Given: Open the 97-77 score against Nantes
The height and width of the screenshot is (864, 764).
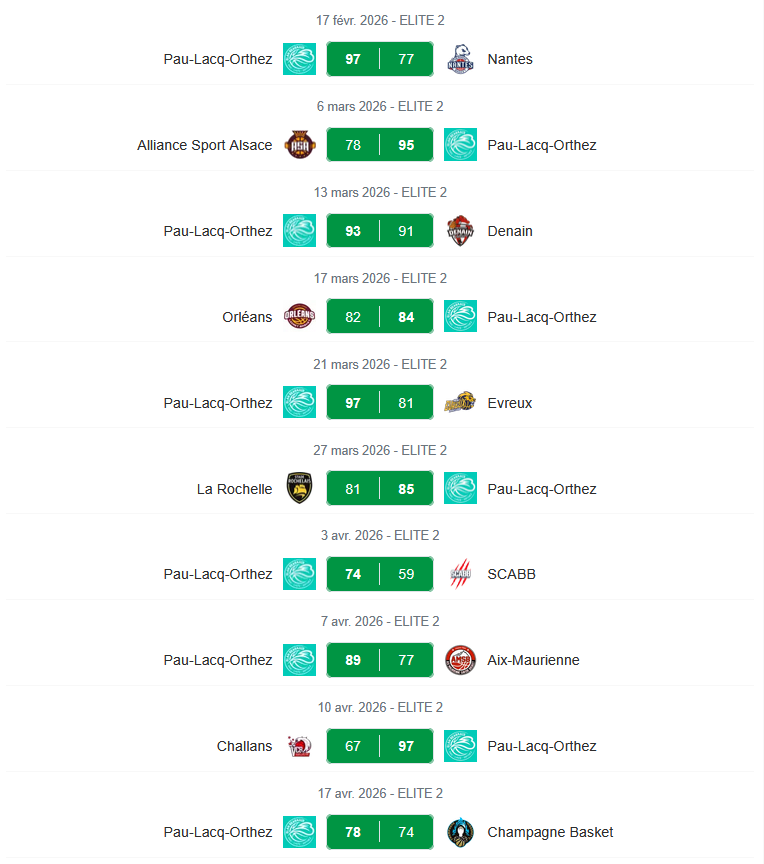Looking at the screenshot, I should (380, 59).
